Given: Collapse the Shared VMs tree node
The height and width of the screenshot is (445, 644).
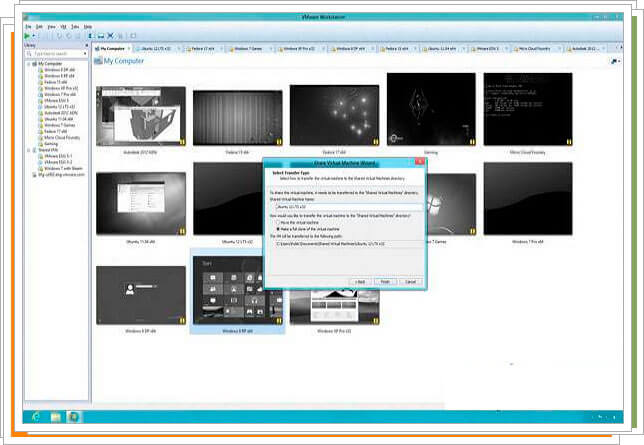Looking at the screenshot, I should (x=30, y=150).
